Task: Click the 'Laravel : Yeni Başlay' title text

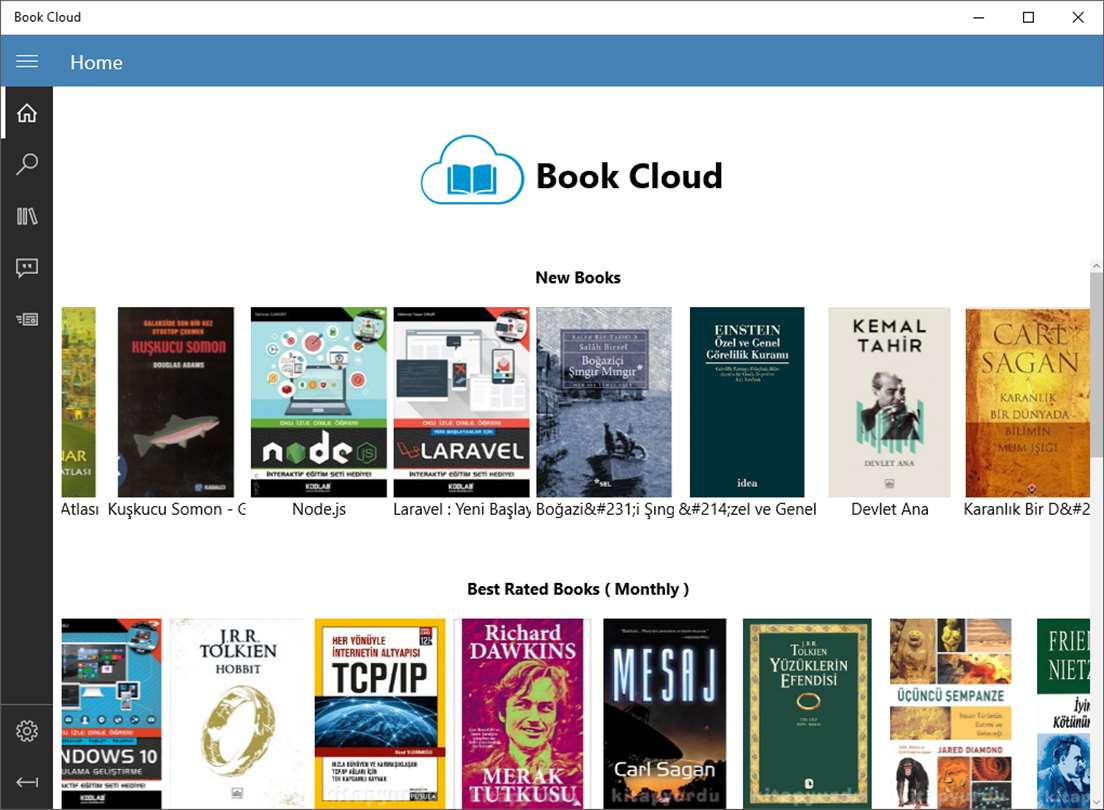Action: [x=462, y=509]
